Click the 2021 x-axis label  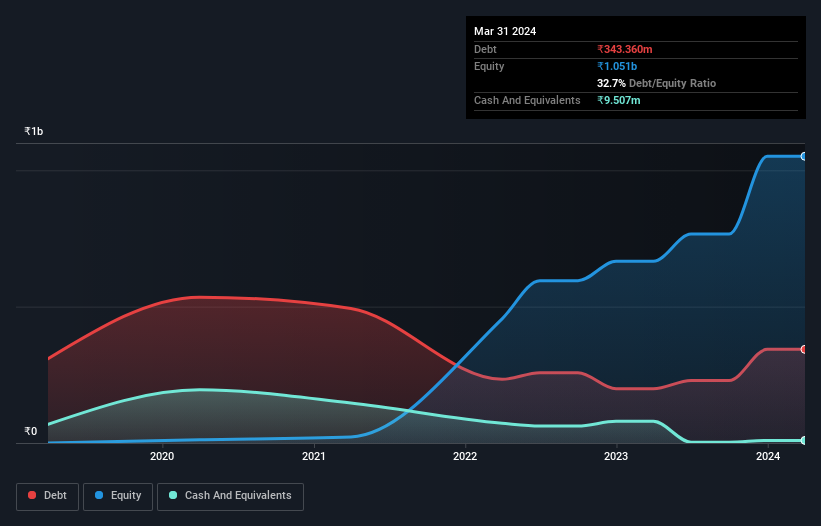[314, 456]
